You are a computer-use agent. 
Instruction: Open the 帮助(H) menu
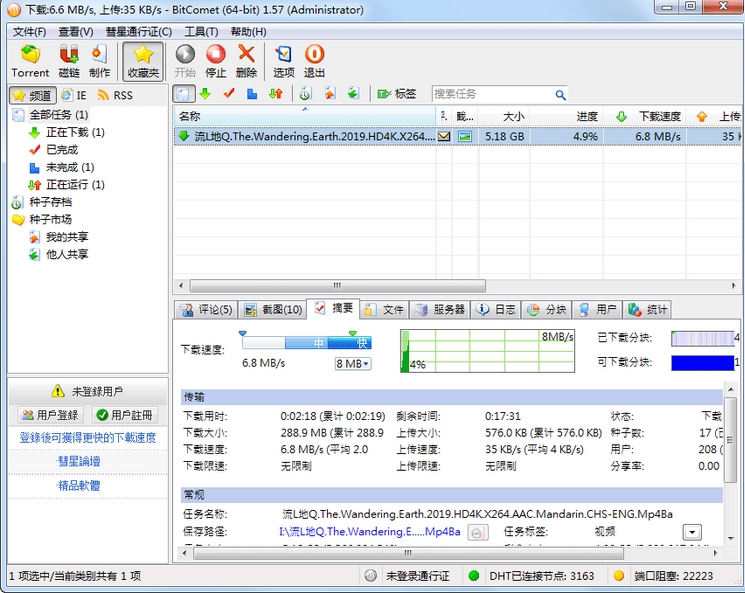[x=248, y=32]
